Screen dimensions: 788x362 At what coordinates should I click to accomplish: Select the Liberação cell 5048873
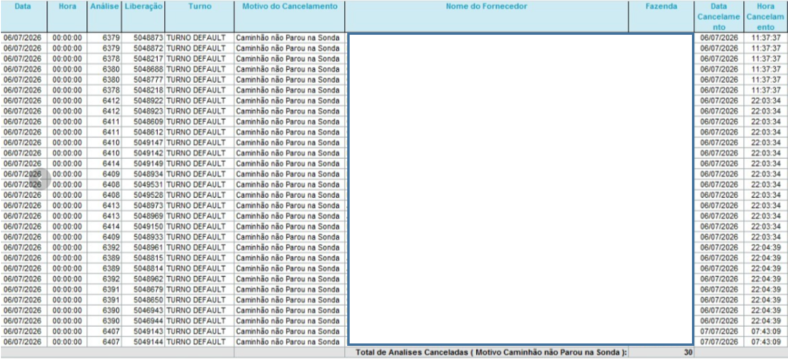(x=143, y=38)
